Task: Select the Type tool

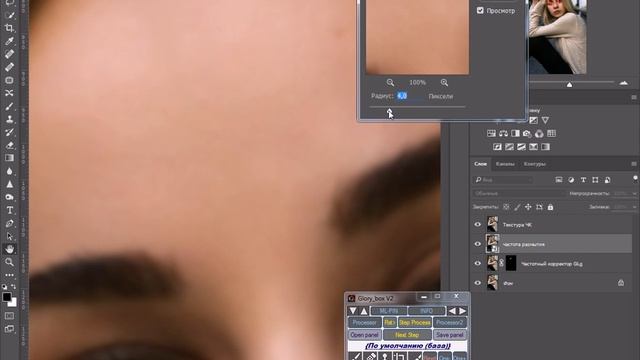Action: 9,210
